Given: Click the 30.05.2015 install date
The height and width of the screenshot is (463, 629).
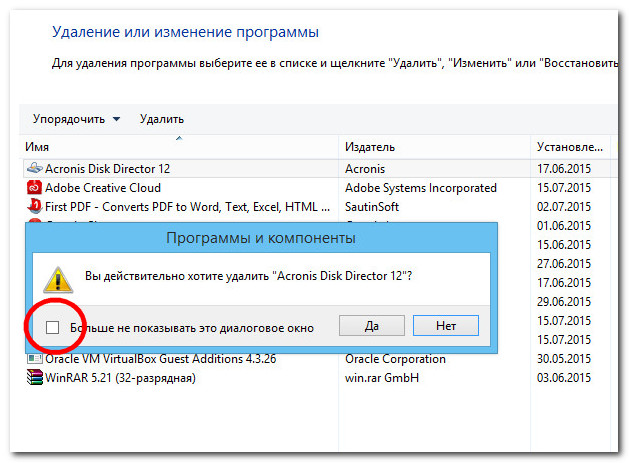Looking at the screenshot, I should point(564,358).
